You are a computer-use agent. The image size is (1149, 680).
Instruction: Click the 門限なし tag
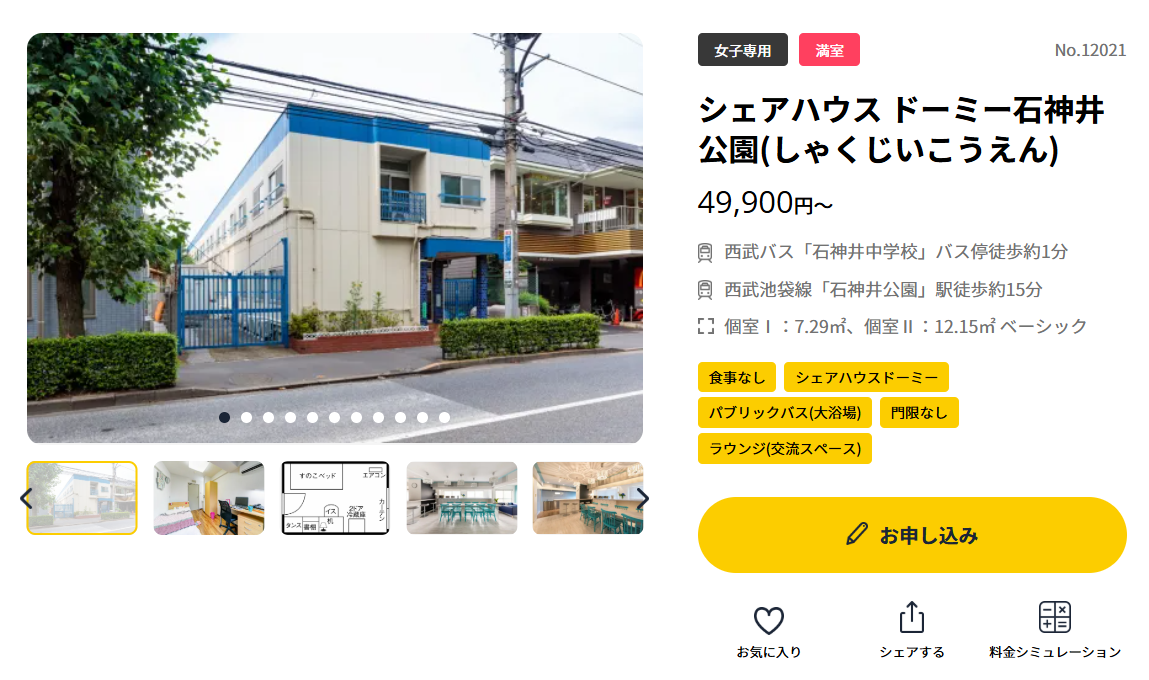click(919, 413)
